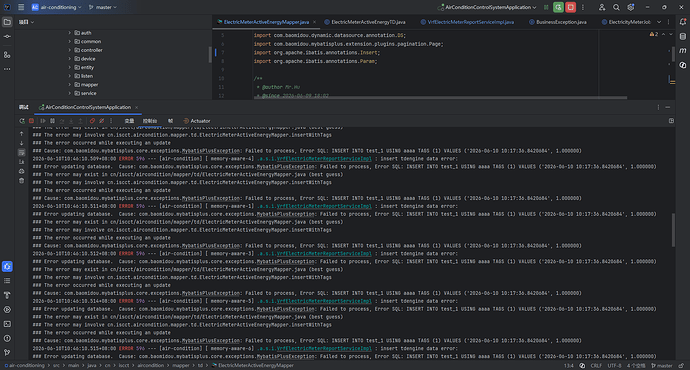Switch to ElectricMeterActiveEnergyTD.java tab
Viewport: 690px width, 370px height.
[x=365, y=22]
